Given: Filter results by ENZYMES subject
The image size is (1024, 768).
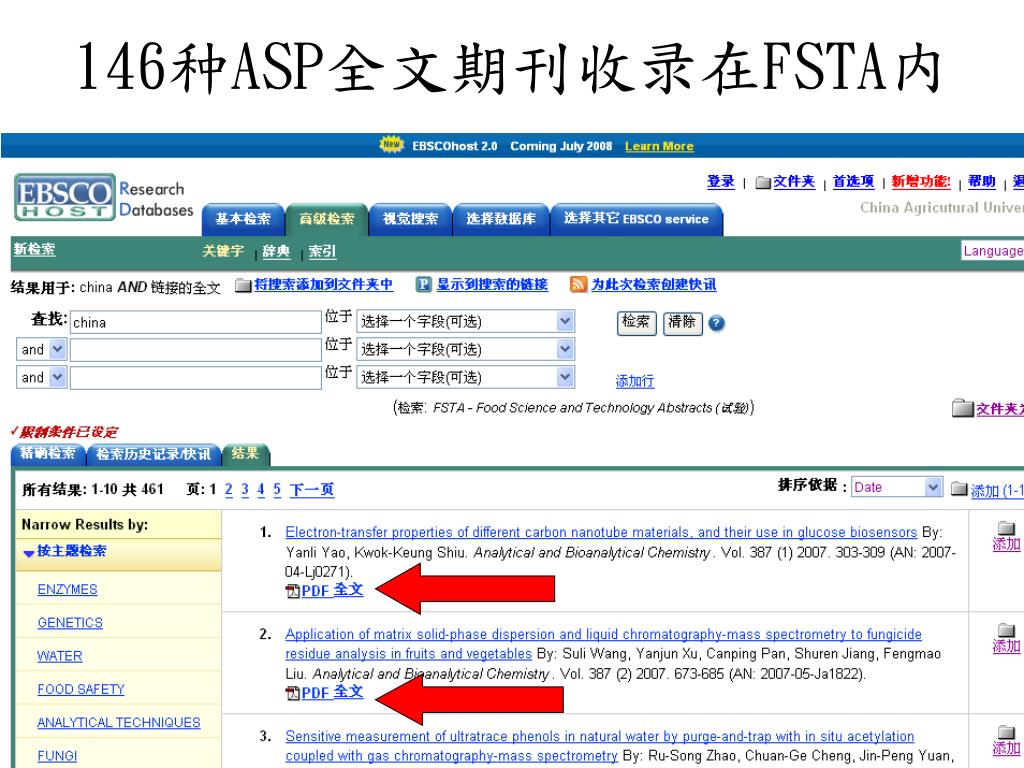Looking at the screenshot, I should [67, 590].
